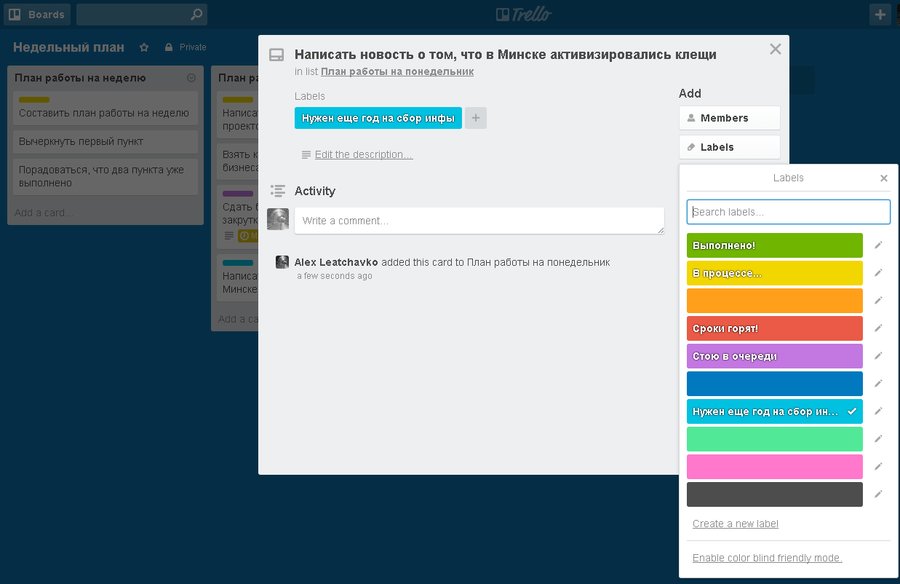This screenshot has height=584, width=900.
Task: Focus the header search field
Action: 142,14
